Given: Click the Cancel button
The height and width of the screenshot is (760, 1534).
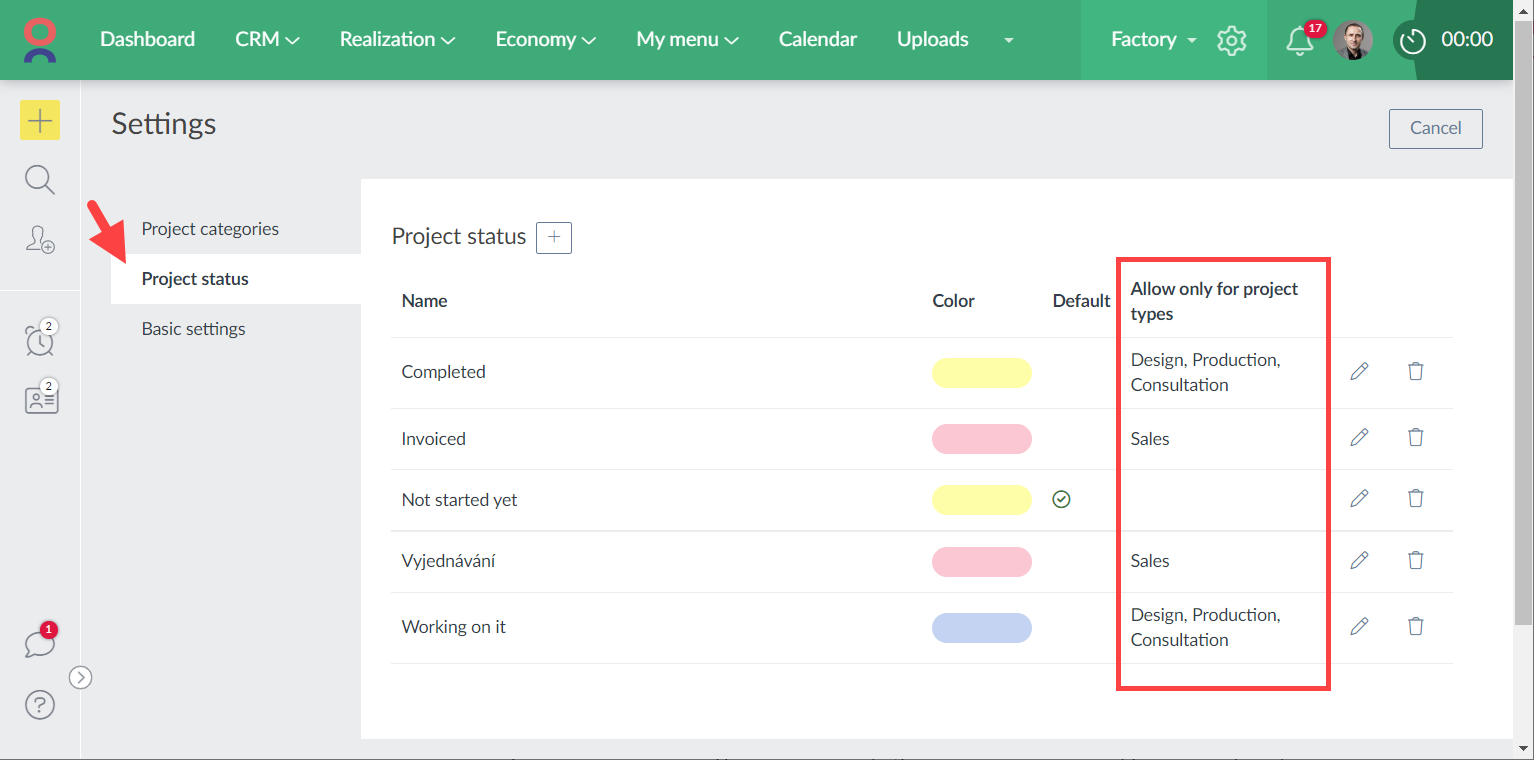Looking at the screenshot, I should coord(1435,128).
